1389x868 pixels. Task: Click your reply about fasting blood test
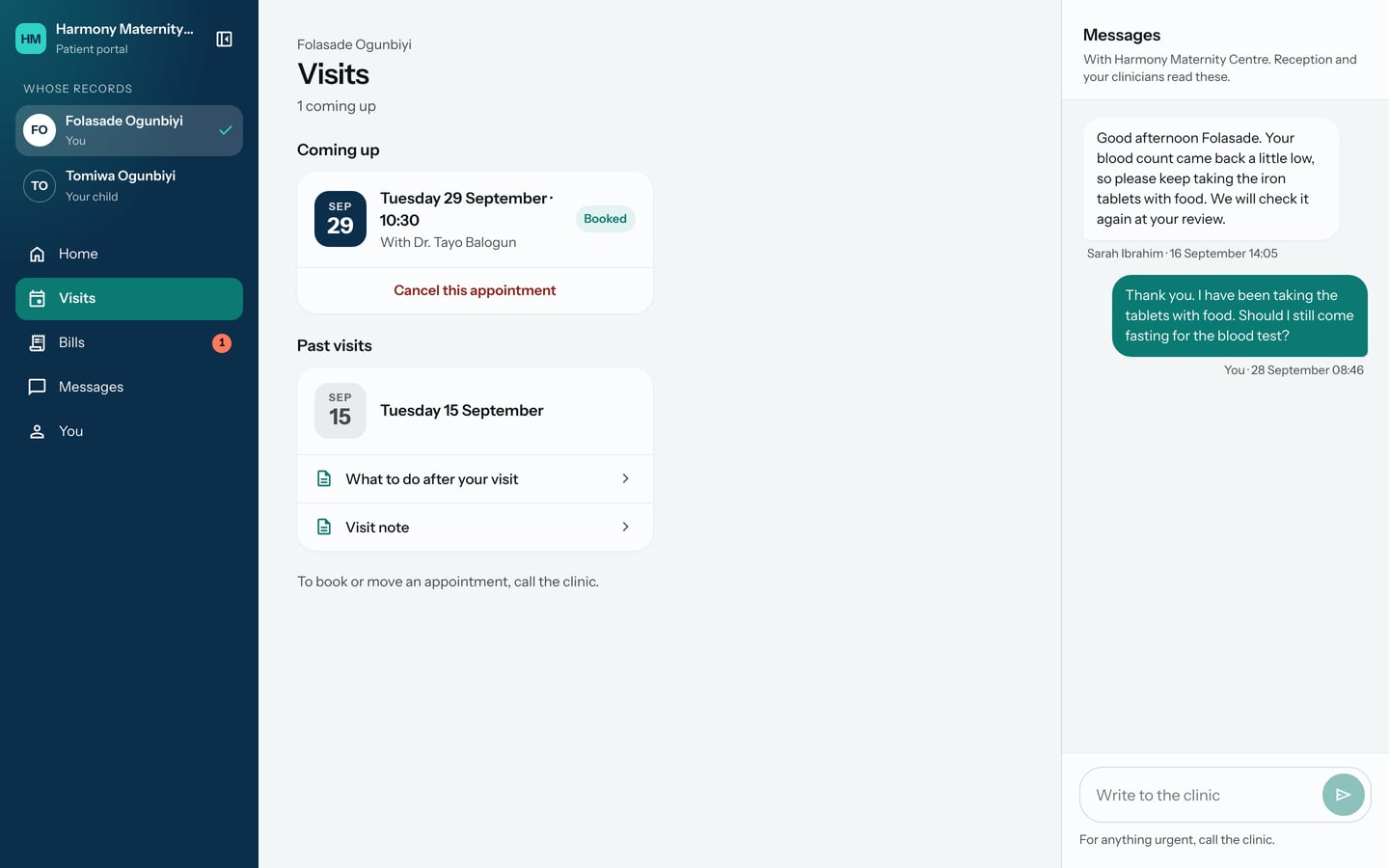(x=1239, y=315)
